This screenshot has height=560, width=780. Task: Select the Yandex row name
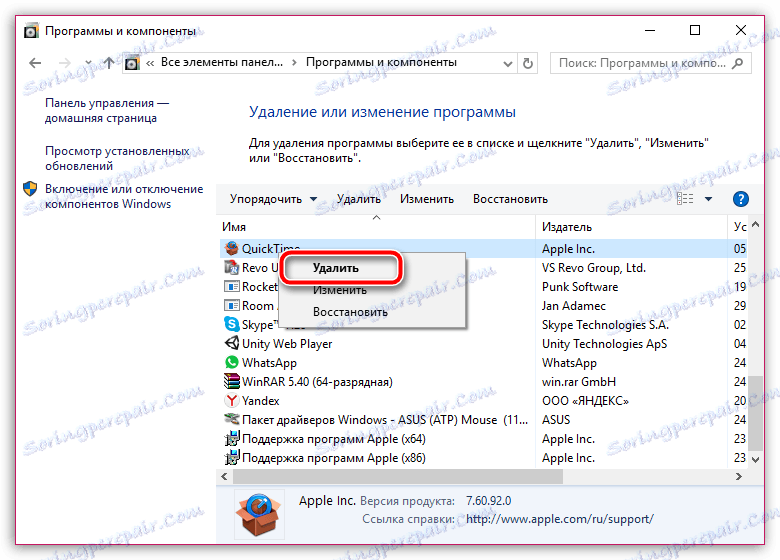pos(261,401)
